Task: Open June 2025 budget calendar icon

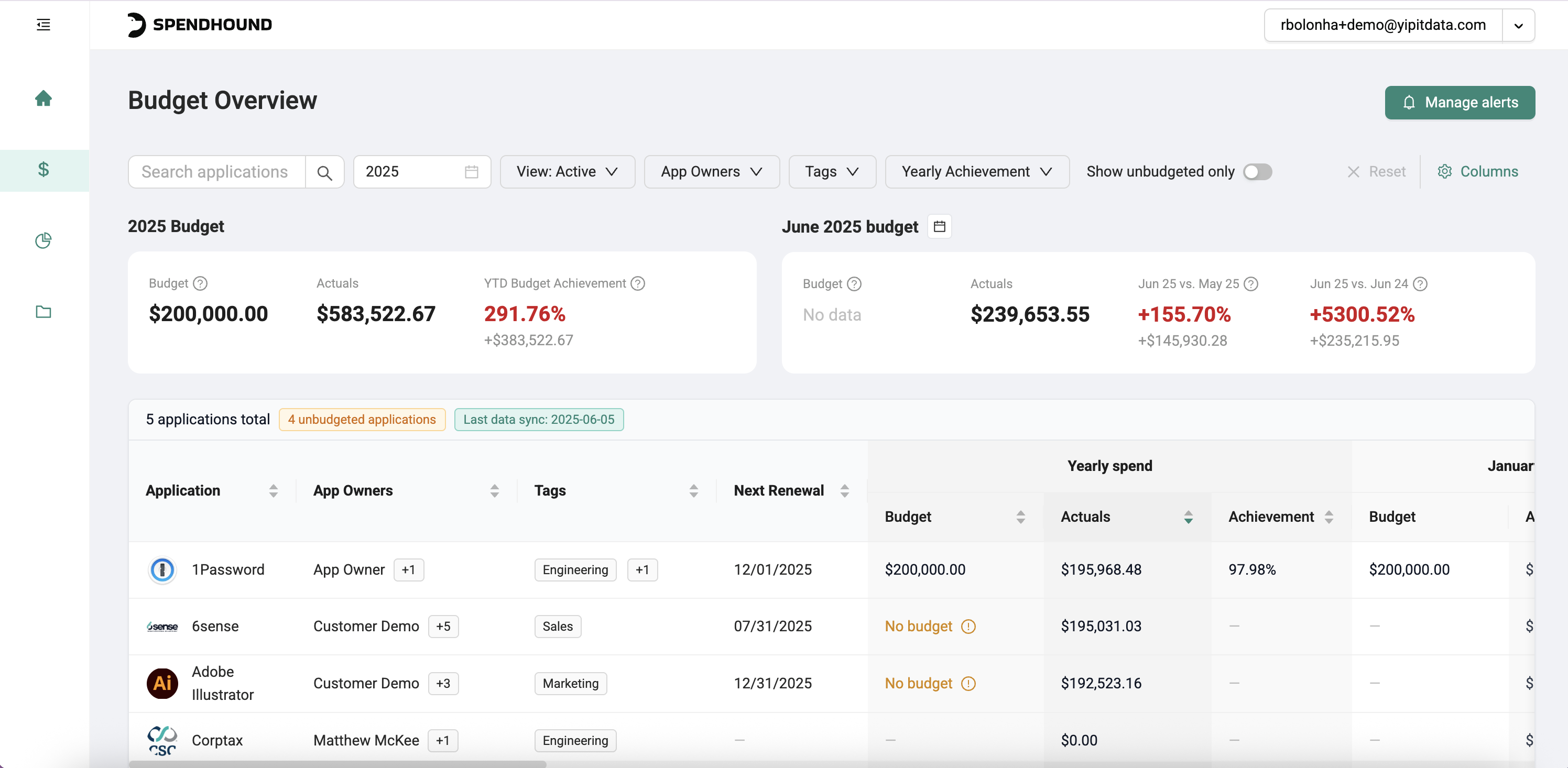Action: [x=939, y=226]
